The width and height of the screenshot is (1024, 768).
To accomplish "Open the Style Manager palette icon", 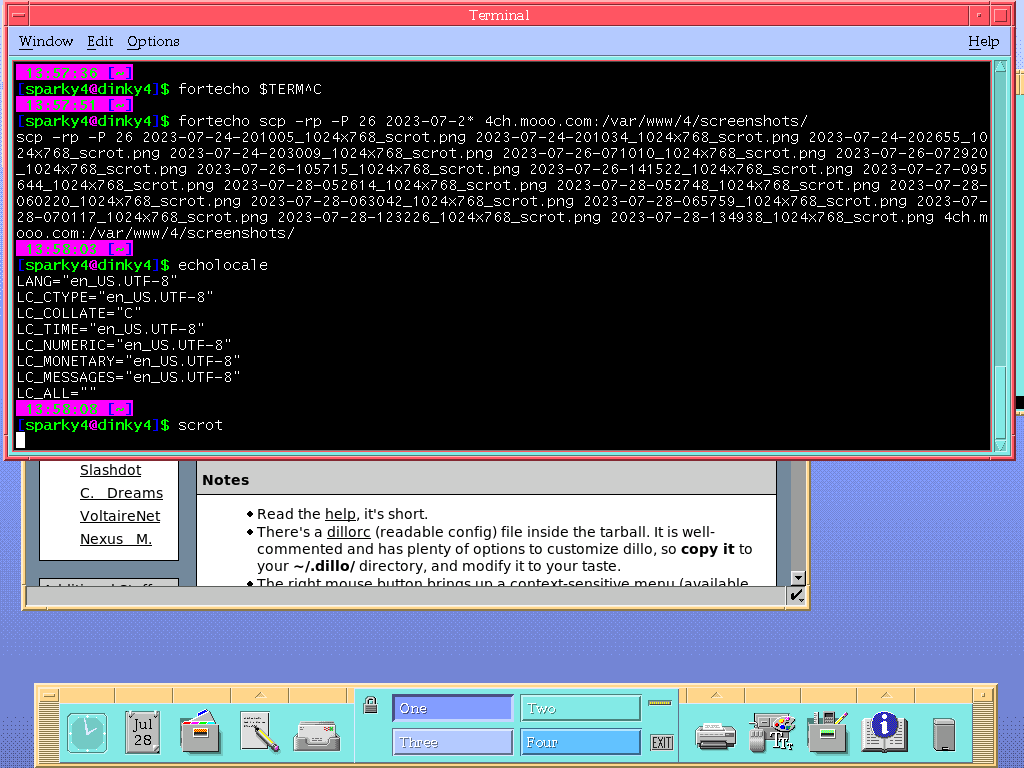I will (772, 733).
